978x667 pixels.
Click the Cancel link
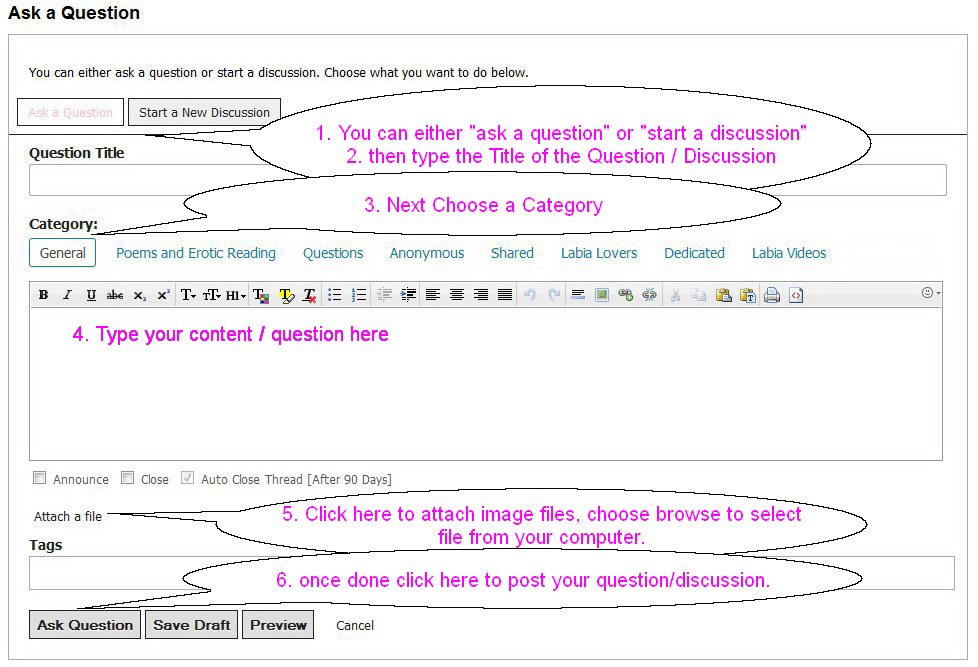coord(355,625)
